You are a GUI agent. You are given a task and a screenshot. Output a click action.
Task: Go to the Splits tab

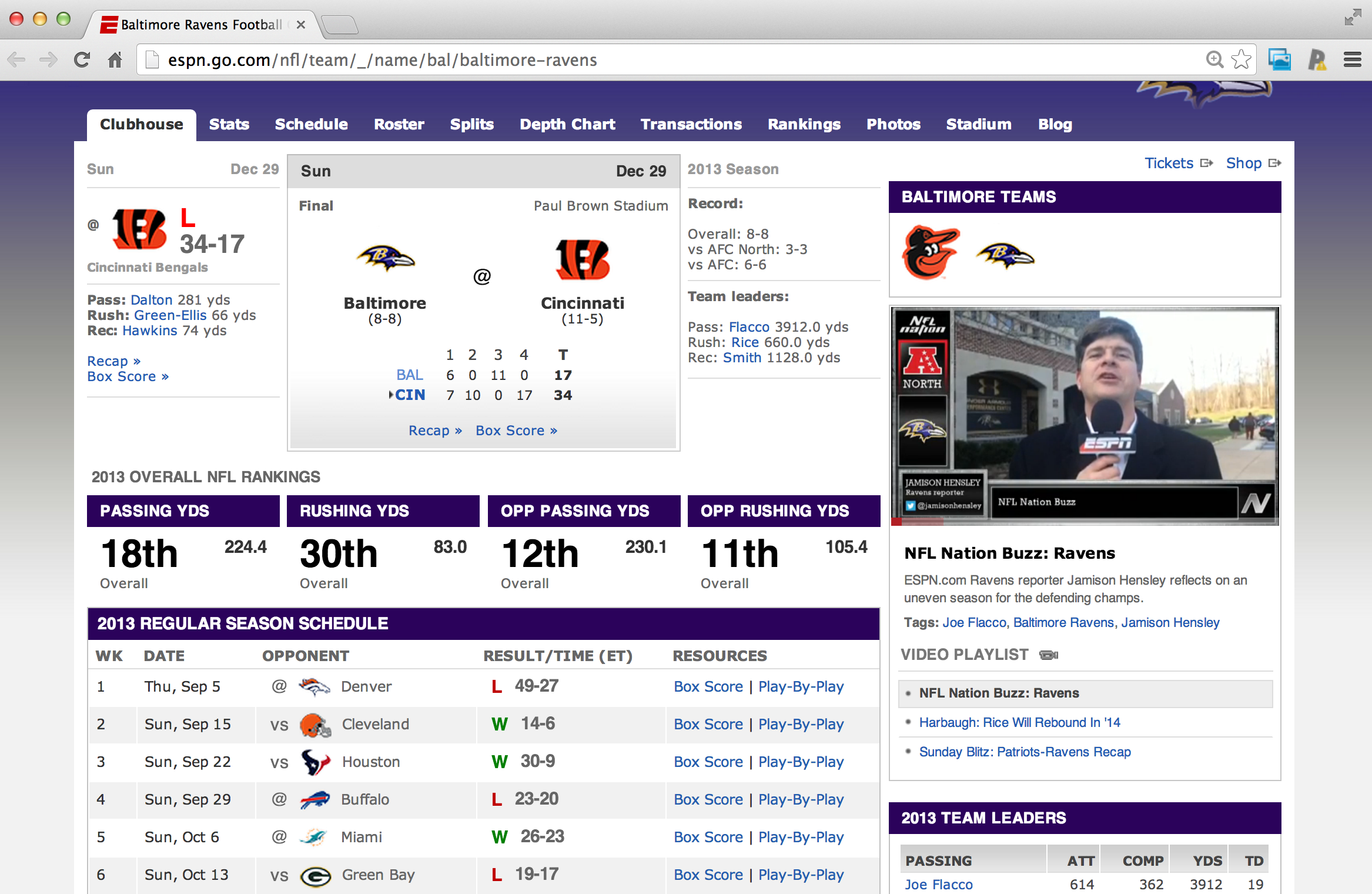pyautogui.click(x=472, y=124)
